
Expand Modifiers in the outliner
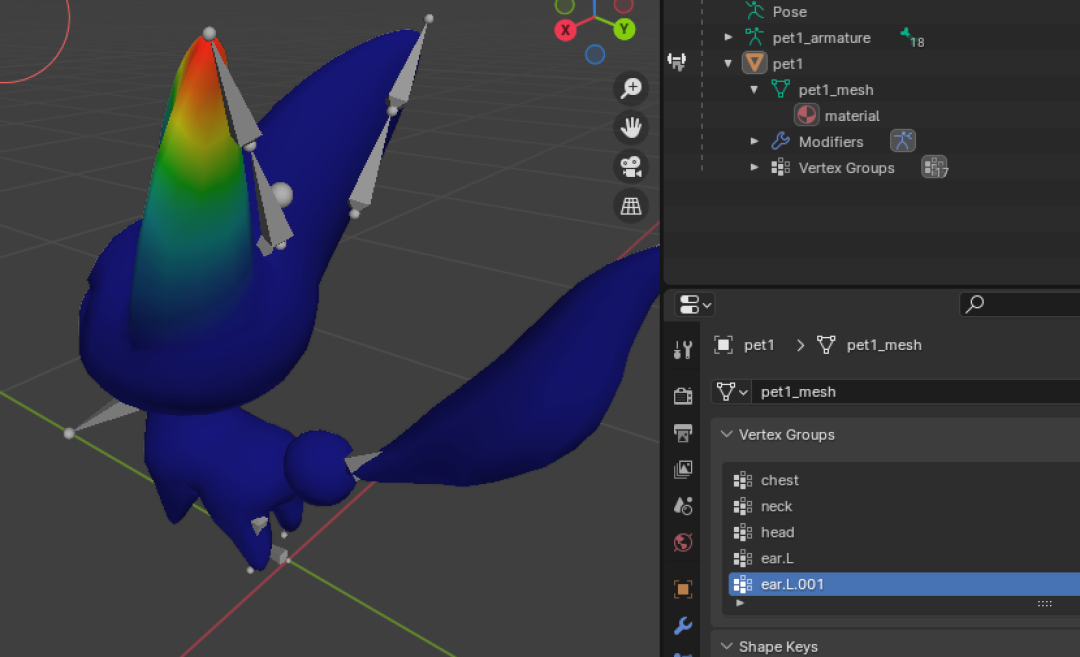[x=754, y=141]
